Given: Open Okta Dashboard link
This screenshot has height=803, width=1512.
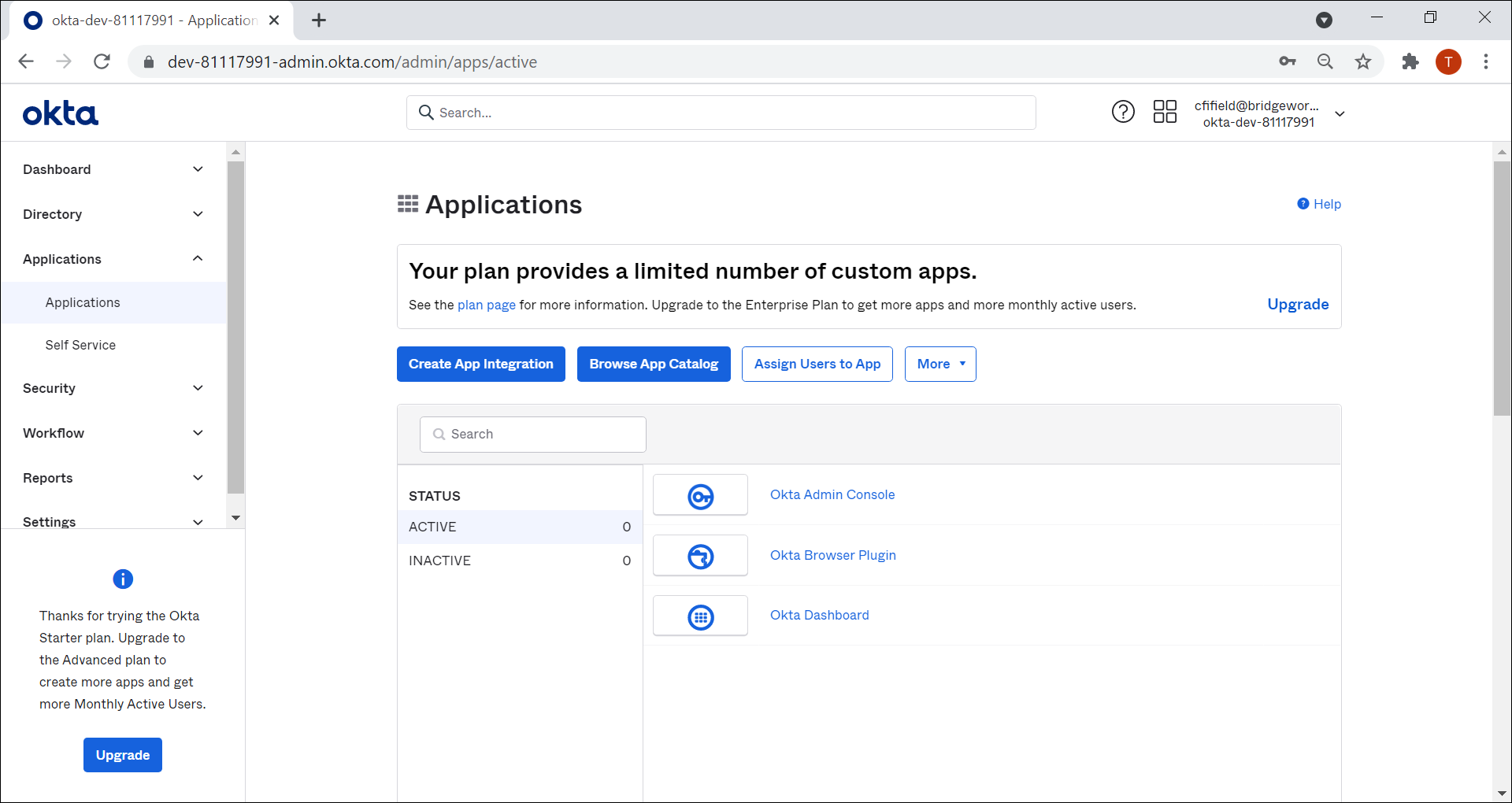Looking at the screenshot, I should coord(820,615).
